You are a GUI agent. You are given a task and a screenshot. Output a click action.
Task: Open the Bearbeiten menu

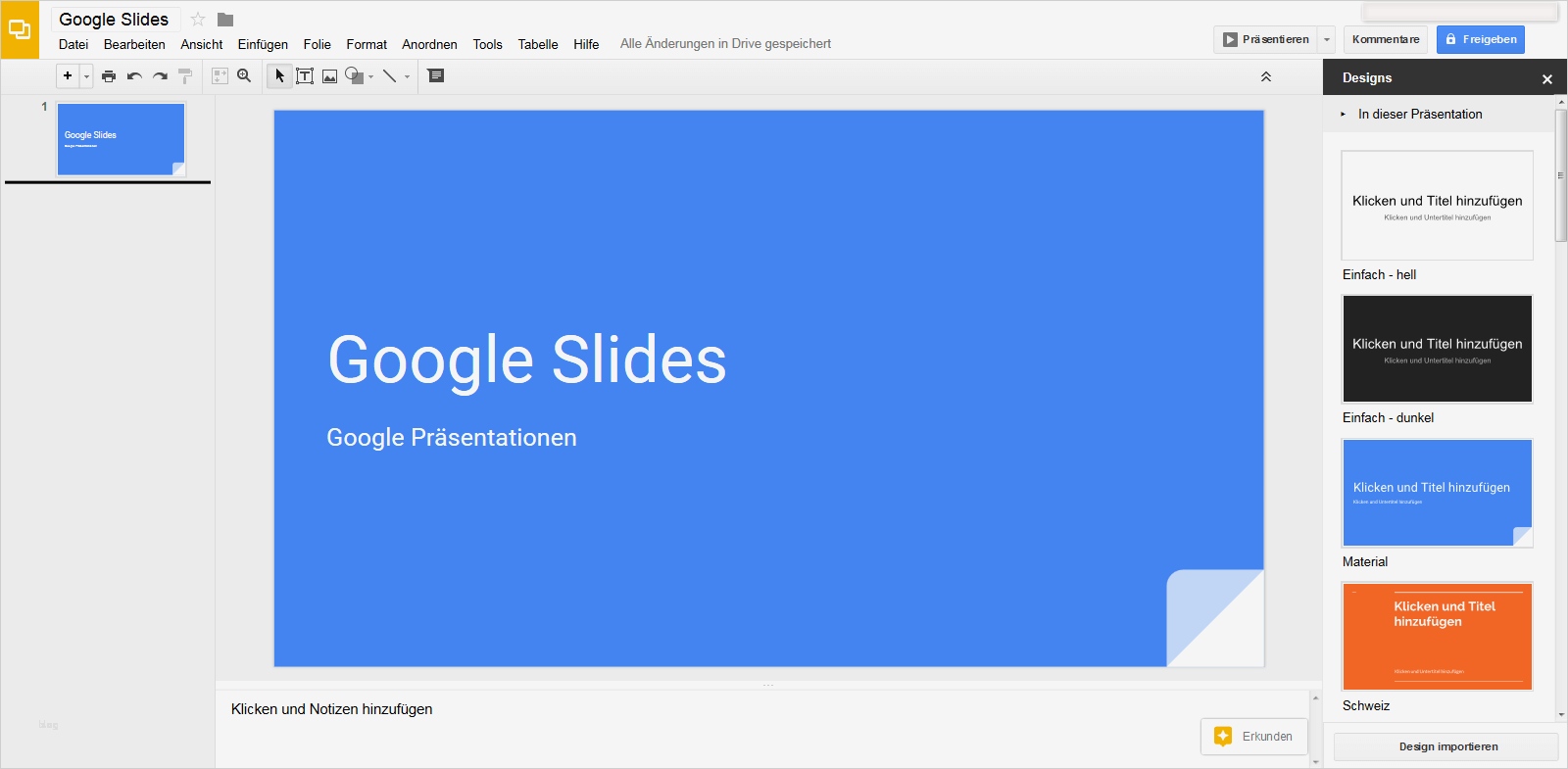point(134,44)
